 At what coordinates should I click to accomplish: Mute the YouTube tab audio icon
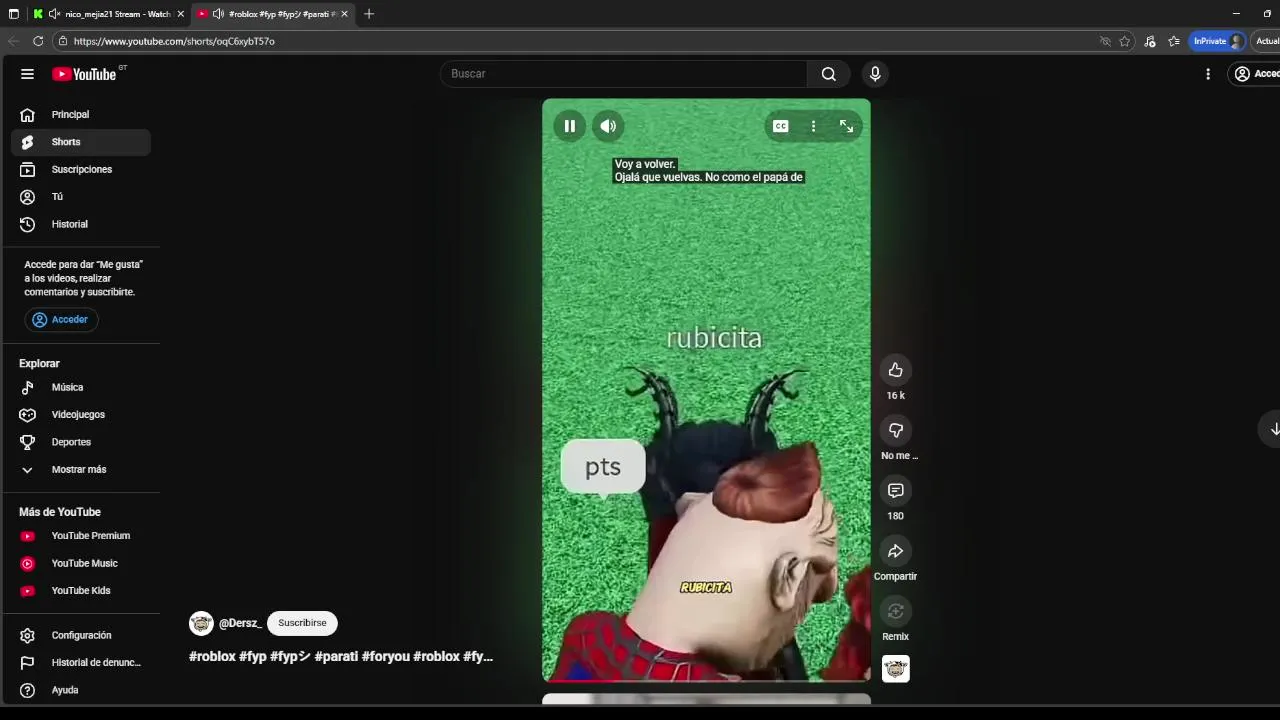(x=218, y=14)
